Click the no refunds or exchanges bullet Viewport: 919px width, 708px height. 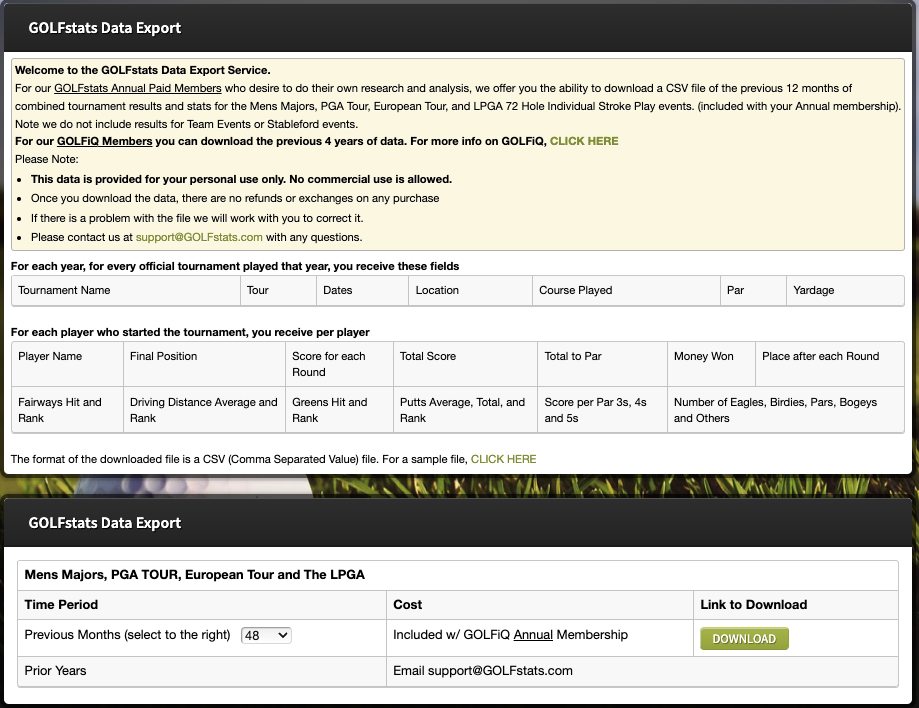tap(235, 199)
